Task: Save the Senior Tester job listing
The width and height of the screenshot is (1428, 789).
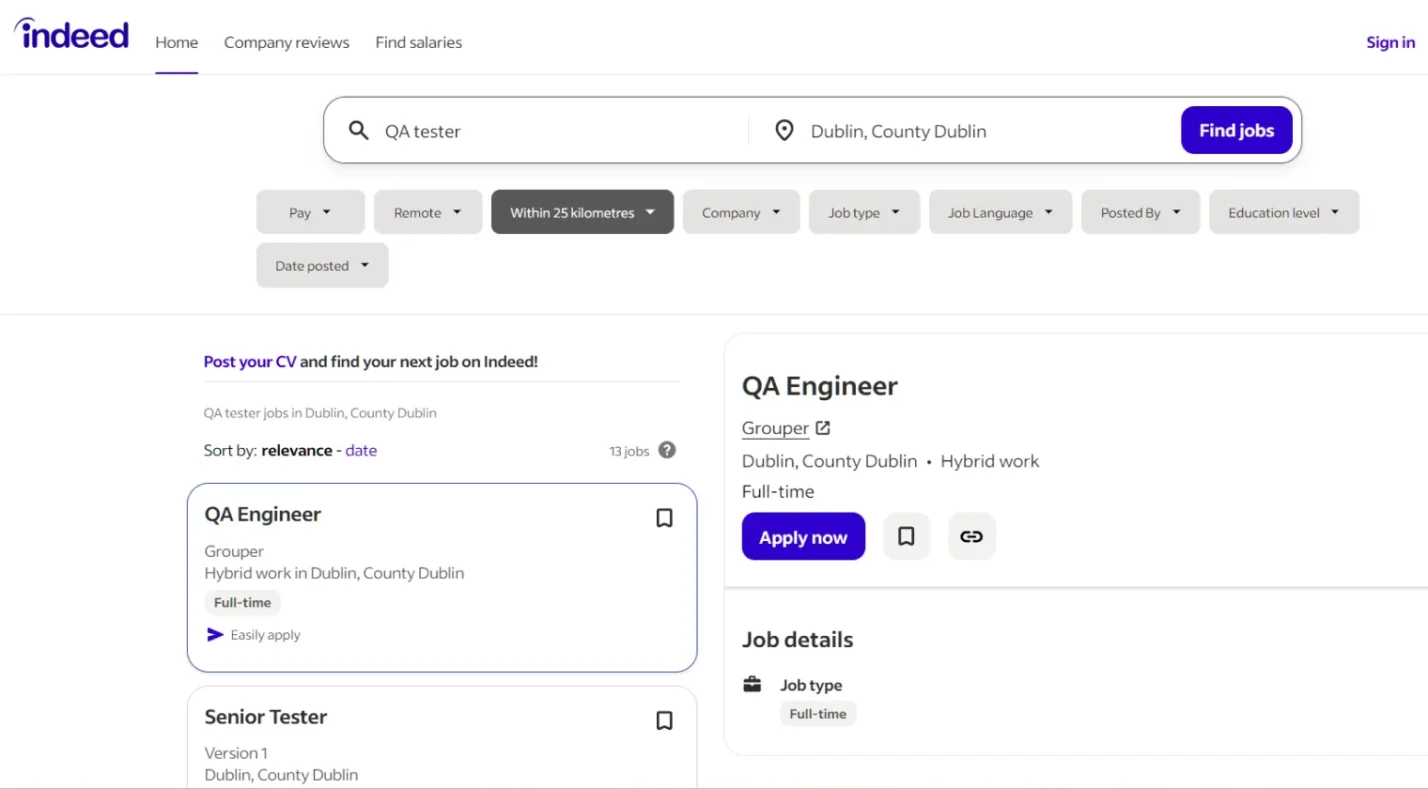Action: pyautogui.click(x=664, y=721)
